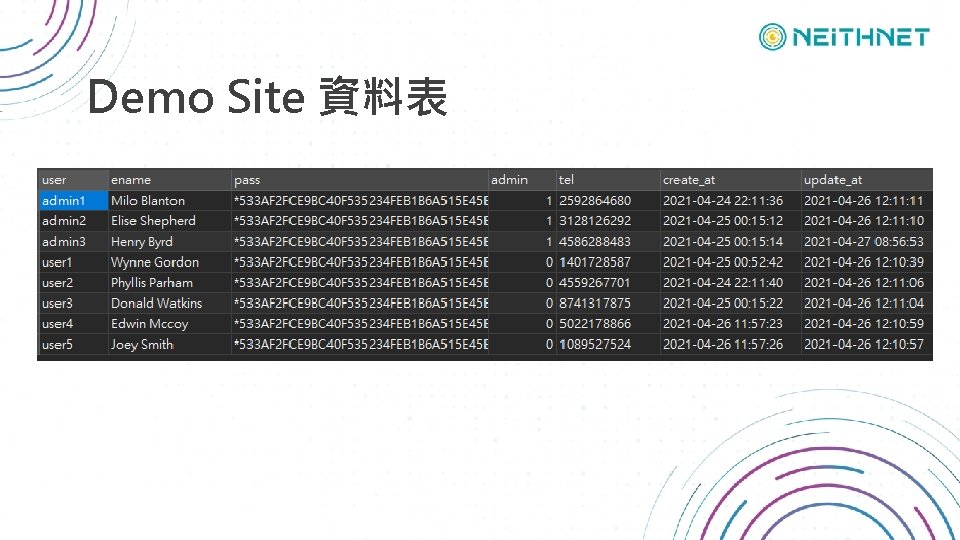This screenshot has width=960, height=540.
Task: Select the 'user1' cell
Action: 73,263
